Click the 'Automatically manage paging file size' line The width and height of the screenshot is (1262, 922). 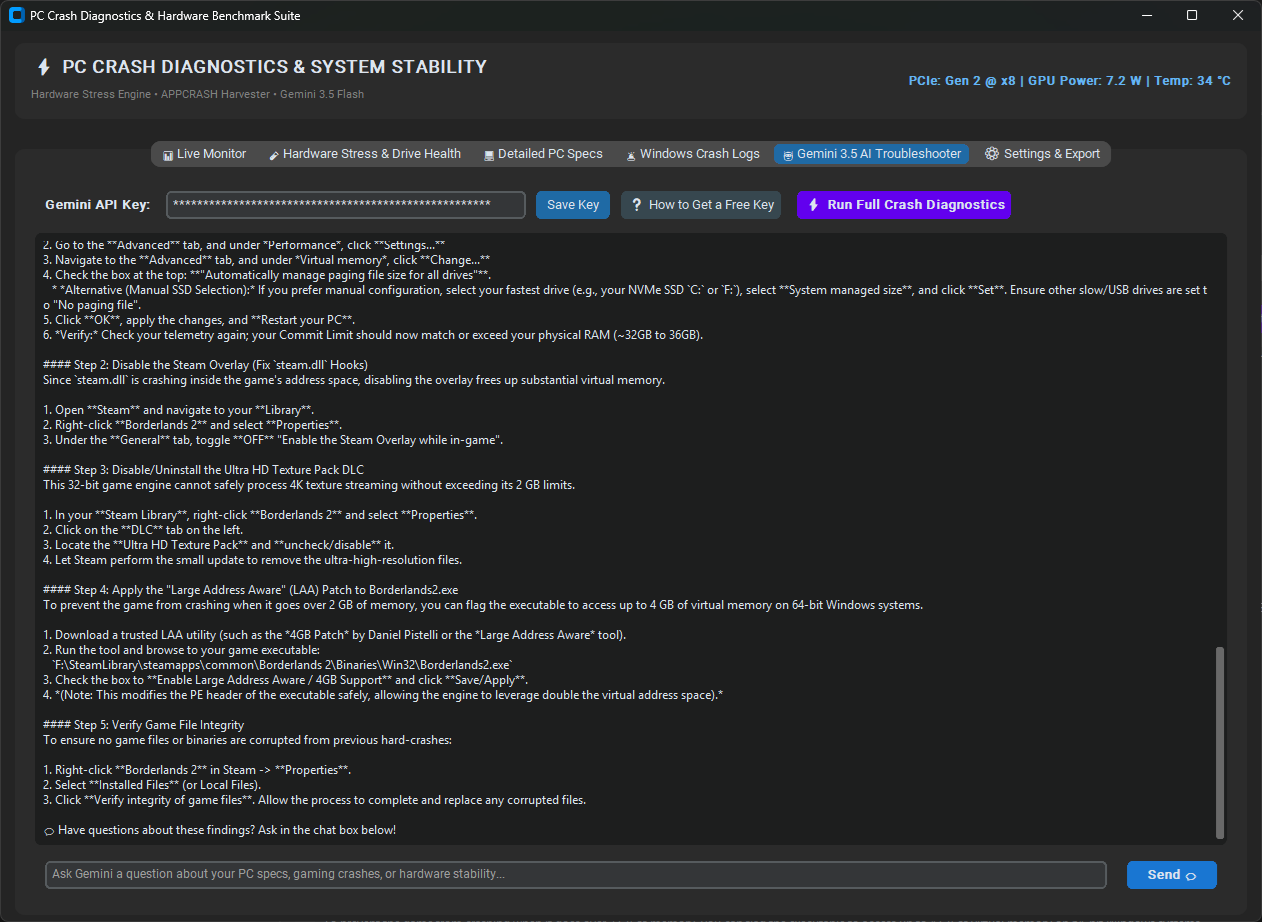(268, 275)
